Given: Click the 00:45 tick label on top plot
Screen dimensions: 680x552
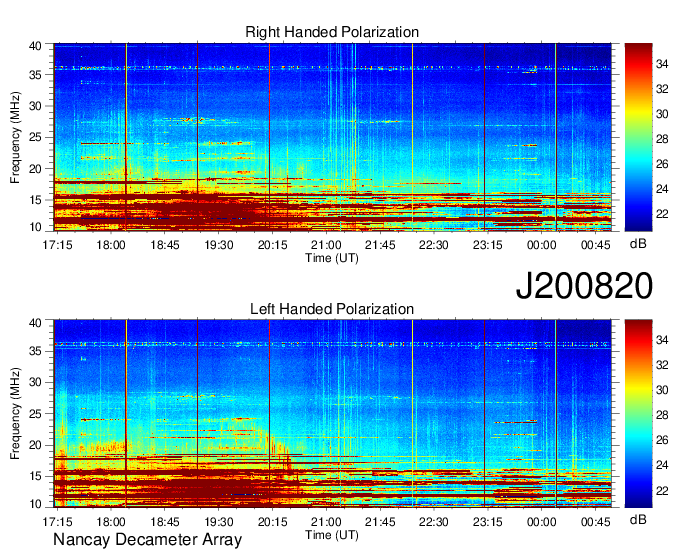Looking at the screenshot, I should click(x=595, y=245).
